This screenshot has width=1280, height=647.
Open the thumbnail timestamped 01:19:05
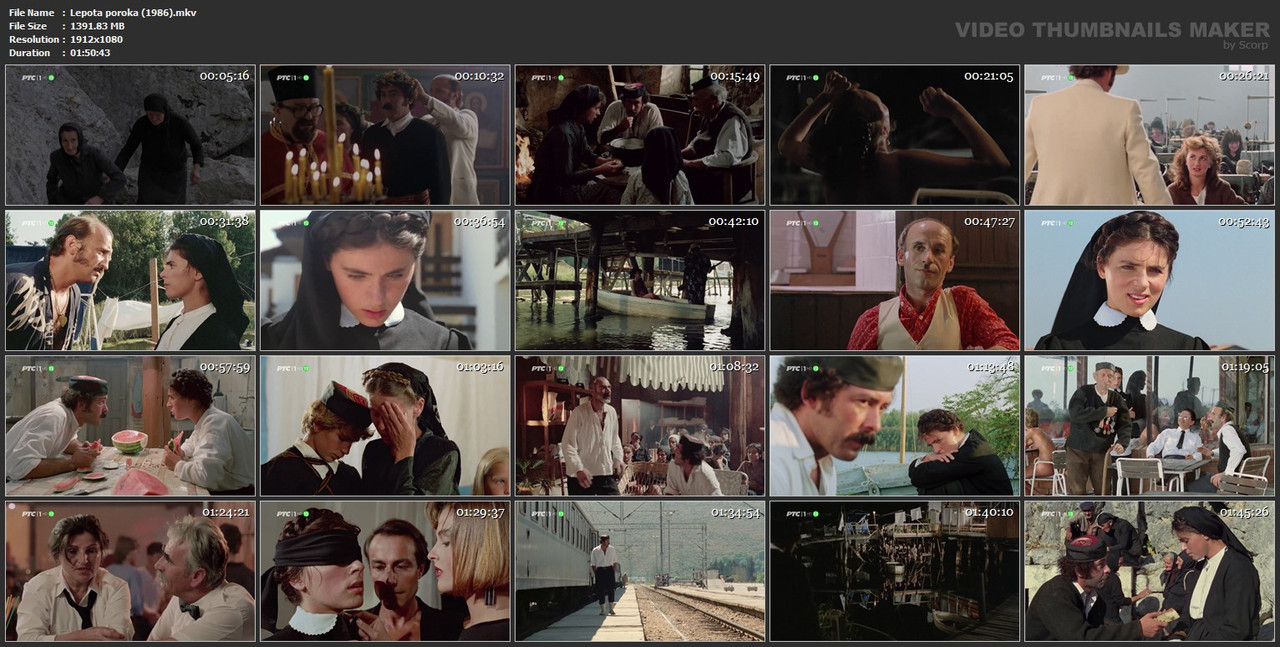pyautogui.click(x=1150, y=426)
